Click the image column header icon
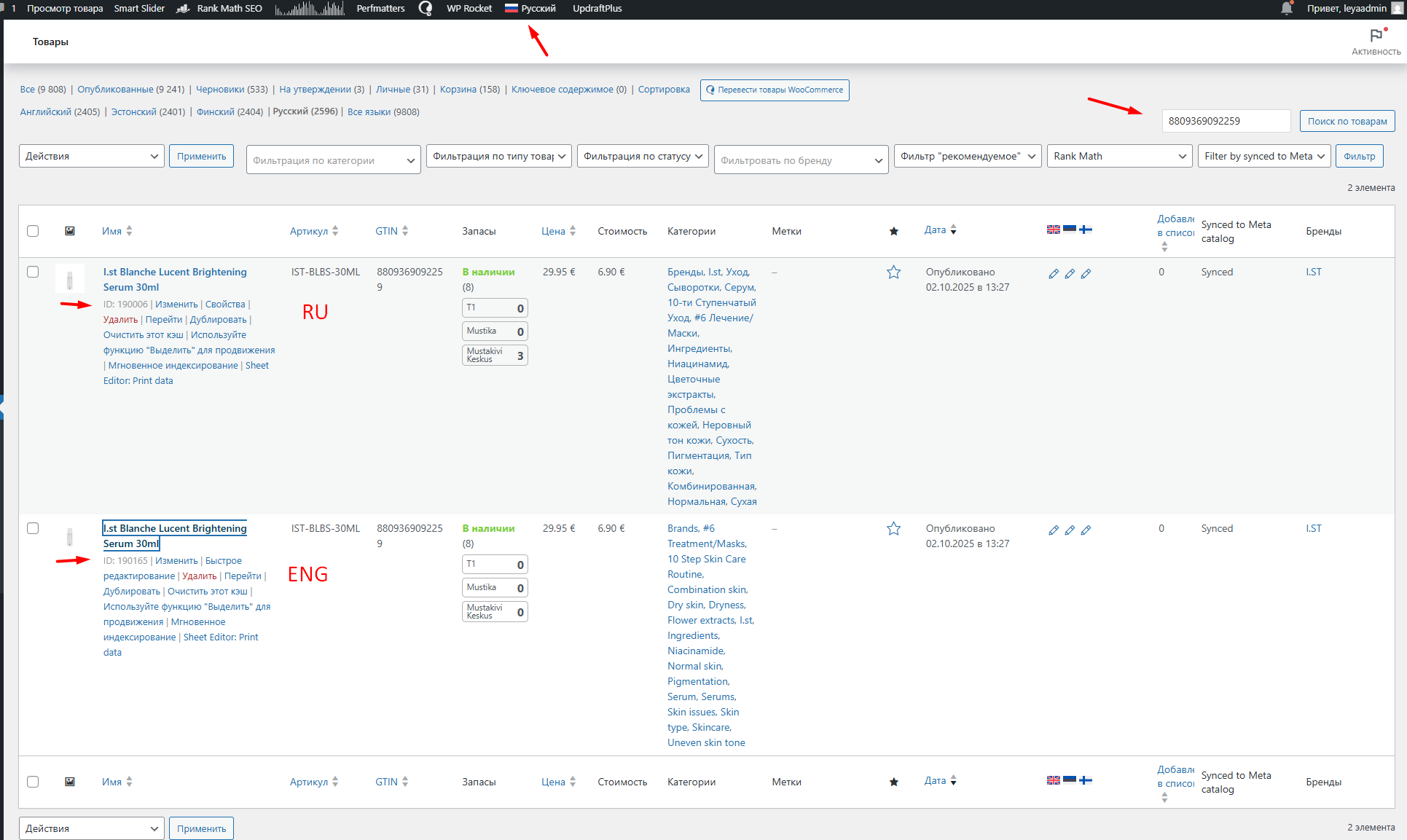The height and width of the screenshot is (840, 1407). pos(70,231)
